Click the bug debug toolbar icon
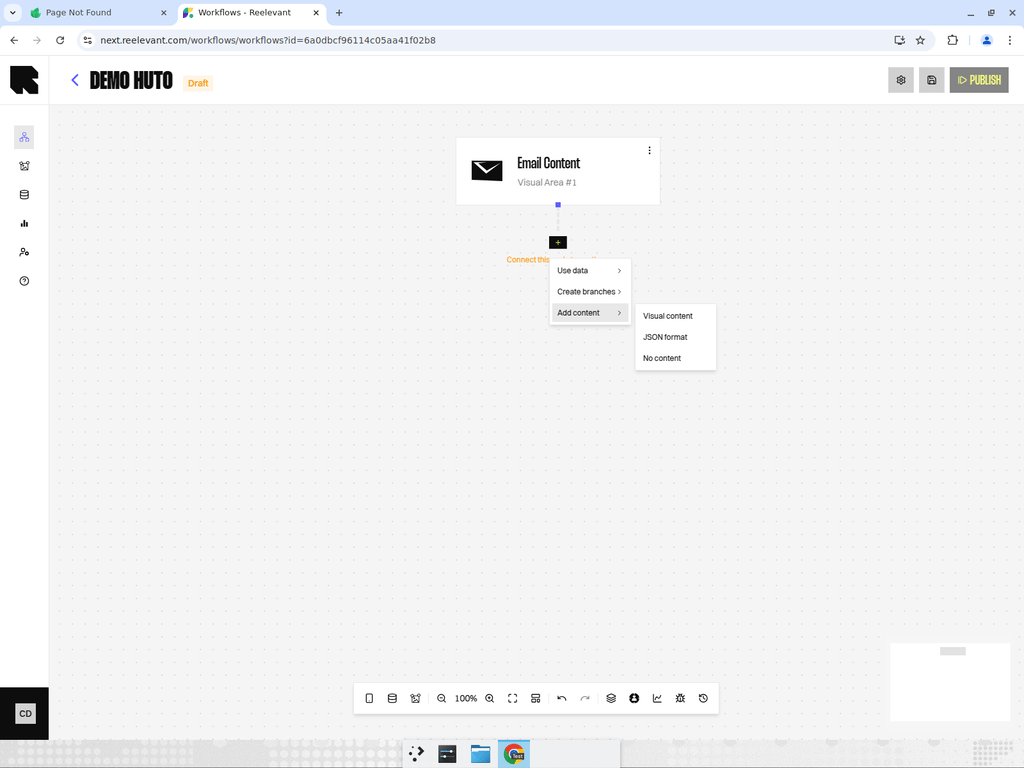This screenshot has width=1024, height=768. pyautogui.click(x=680, y=698)
